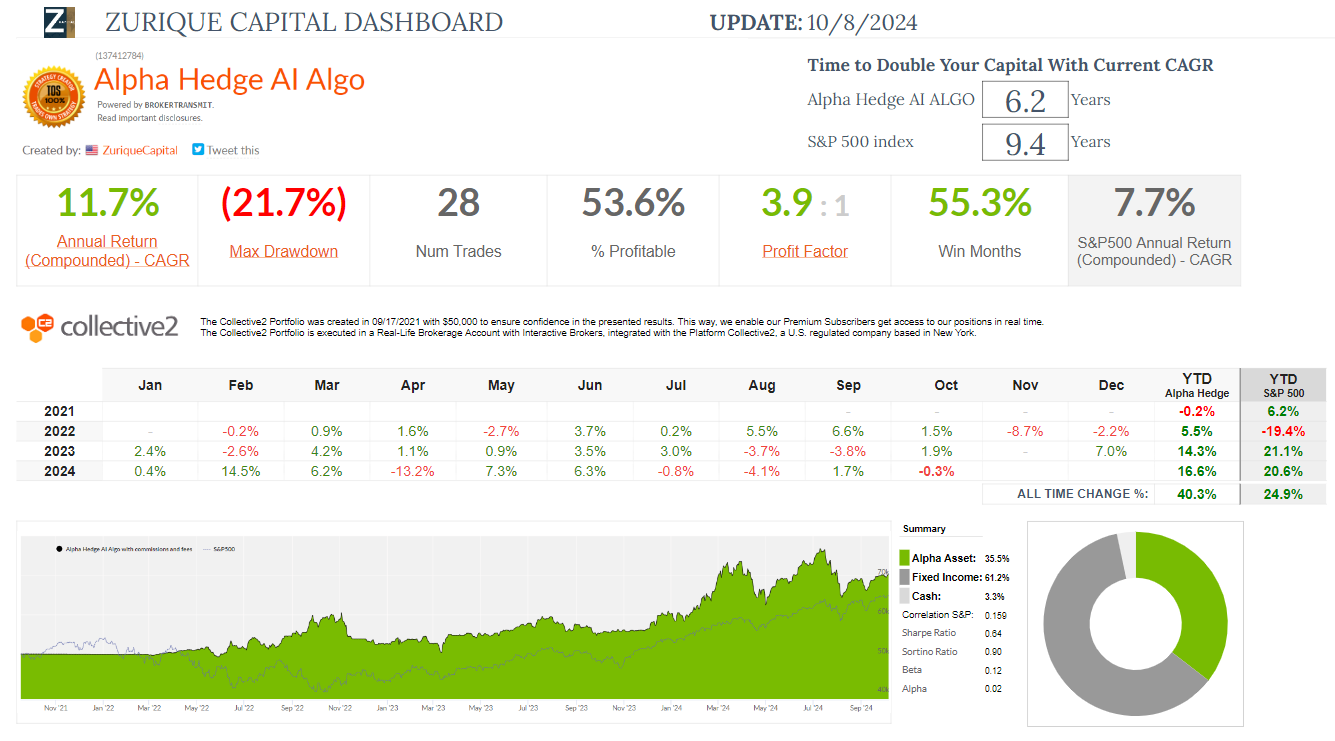This screenshot has height=741, width=1335.
Task: Click the Jan column header
Action: (x=150, y=385)
